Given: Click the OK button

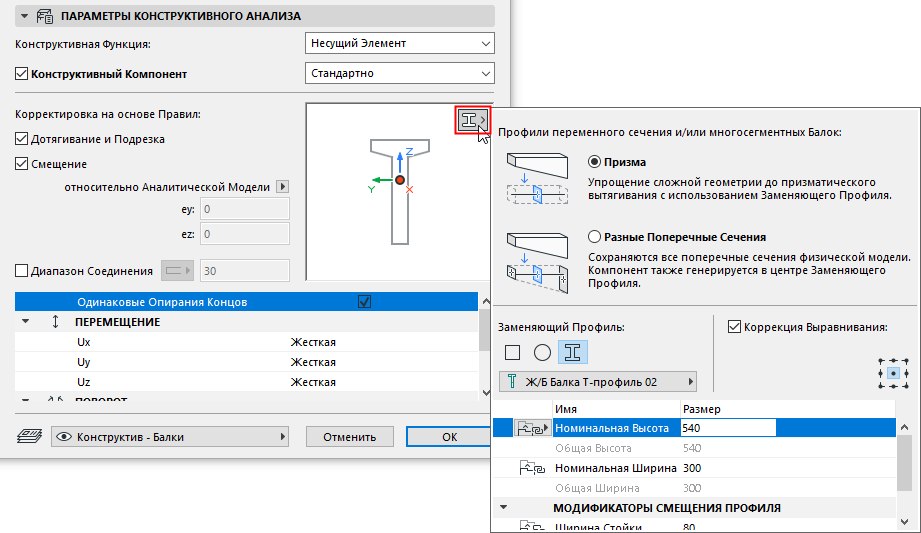Looking at the screenshot, I should pyautogui.click(x=449, y=437).
